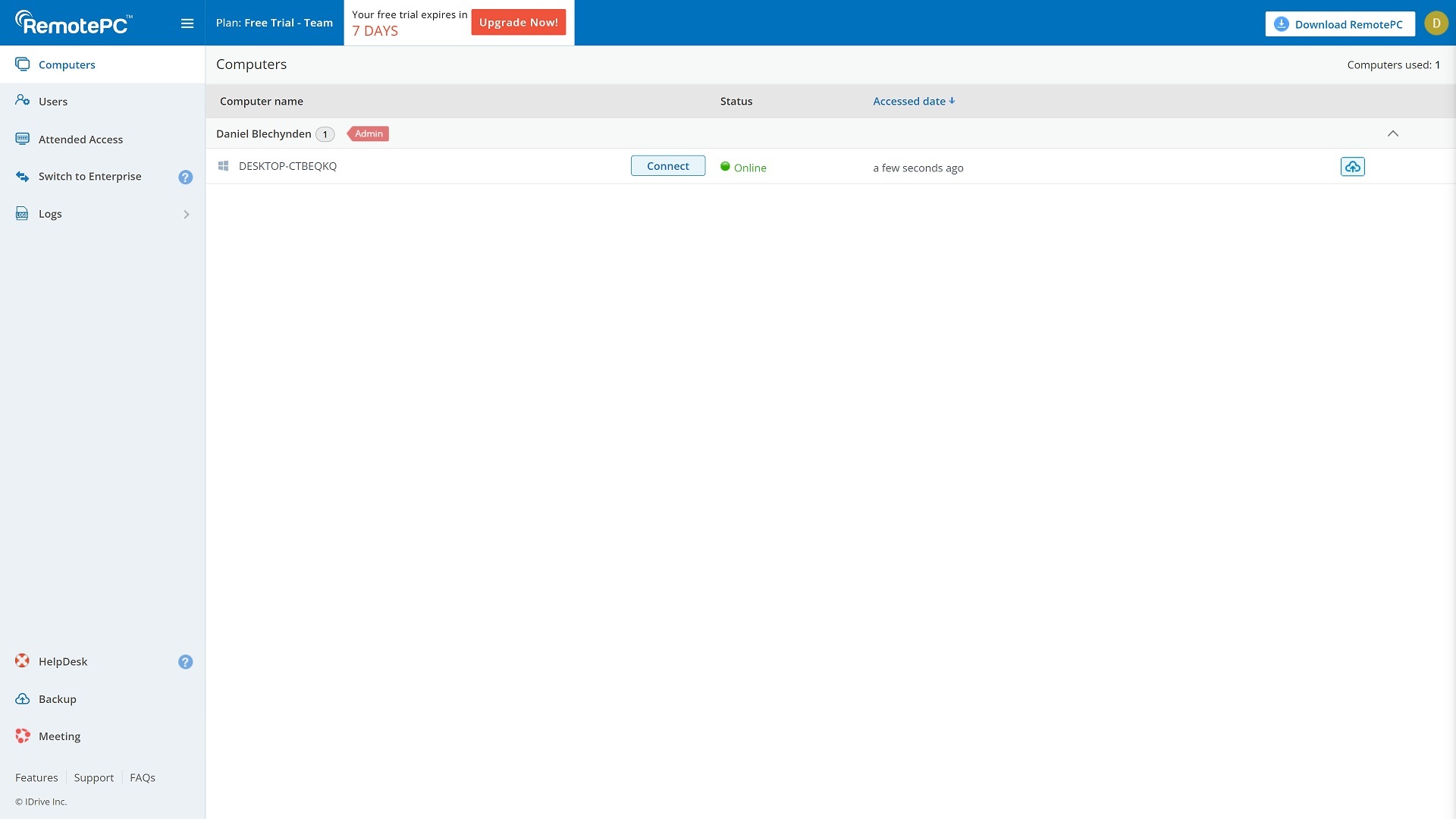Click Upgrade Now! to upgrade plan
This screenshot has height=819, width=1456.
[518, 22]
